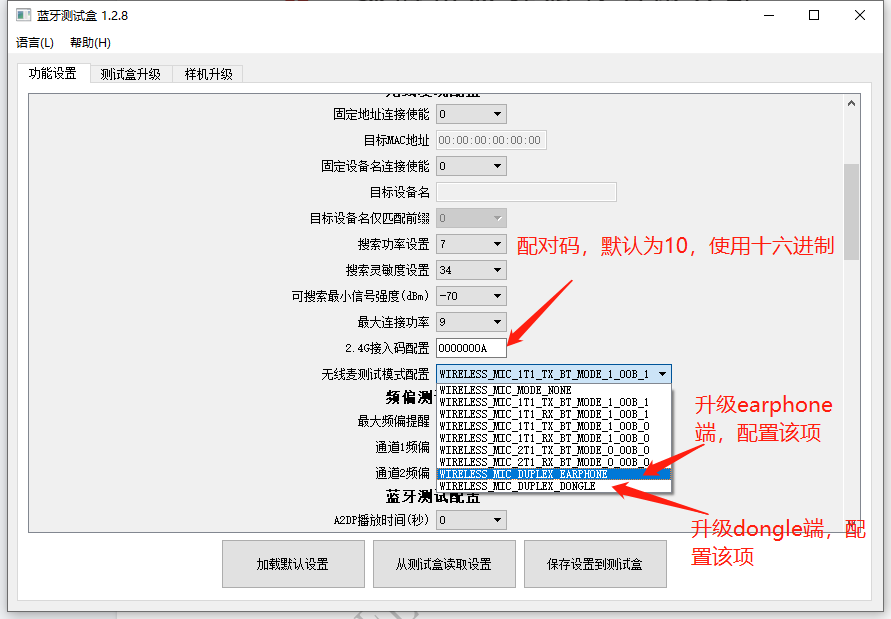Viewport: 891px width, 619px height.
Task: Expand the 搜索功率设置 dropdown
Action: (x=471, y=244)
